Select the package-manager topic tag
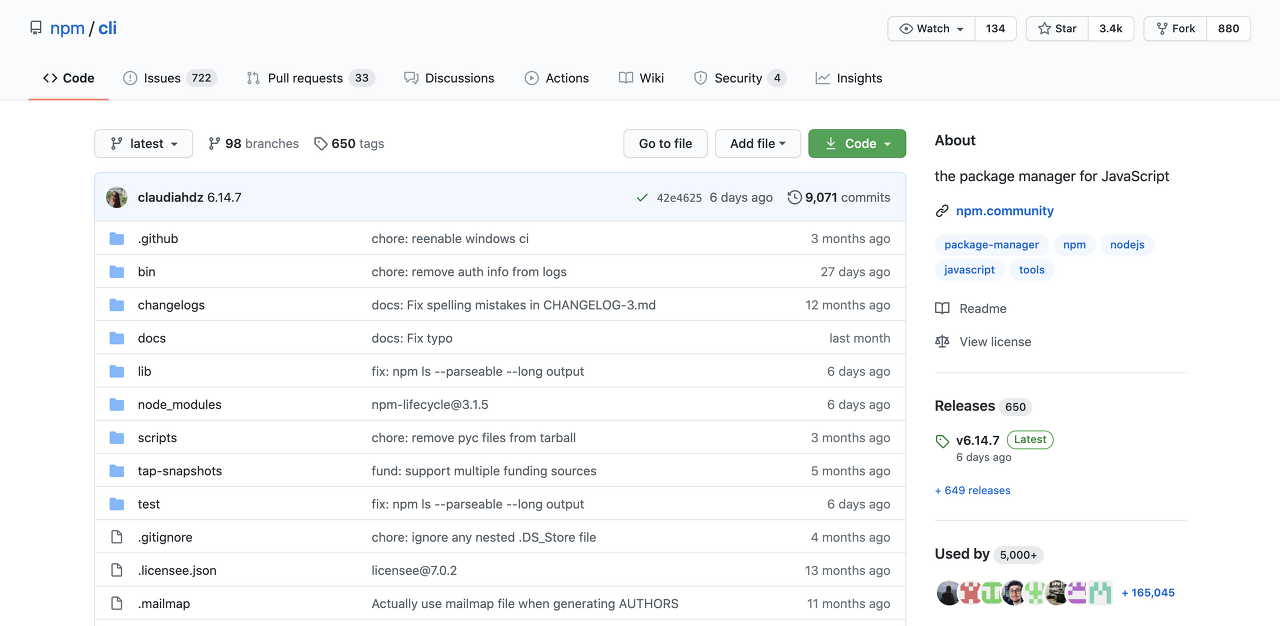This screenshot has width=1280, height=626. click(992, 245)
